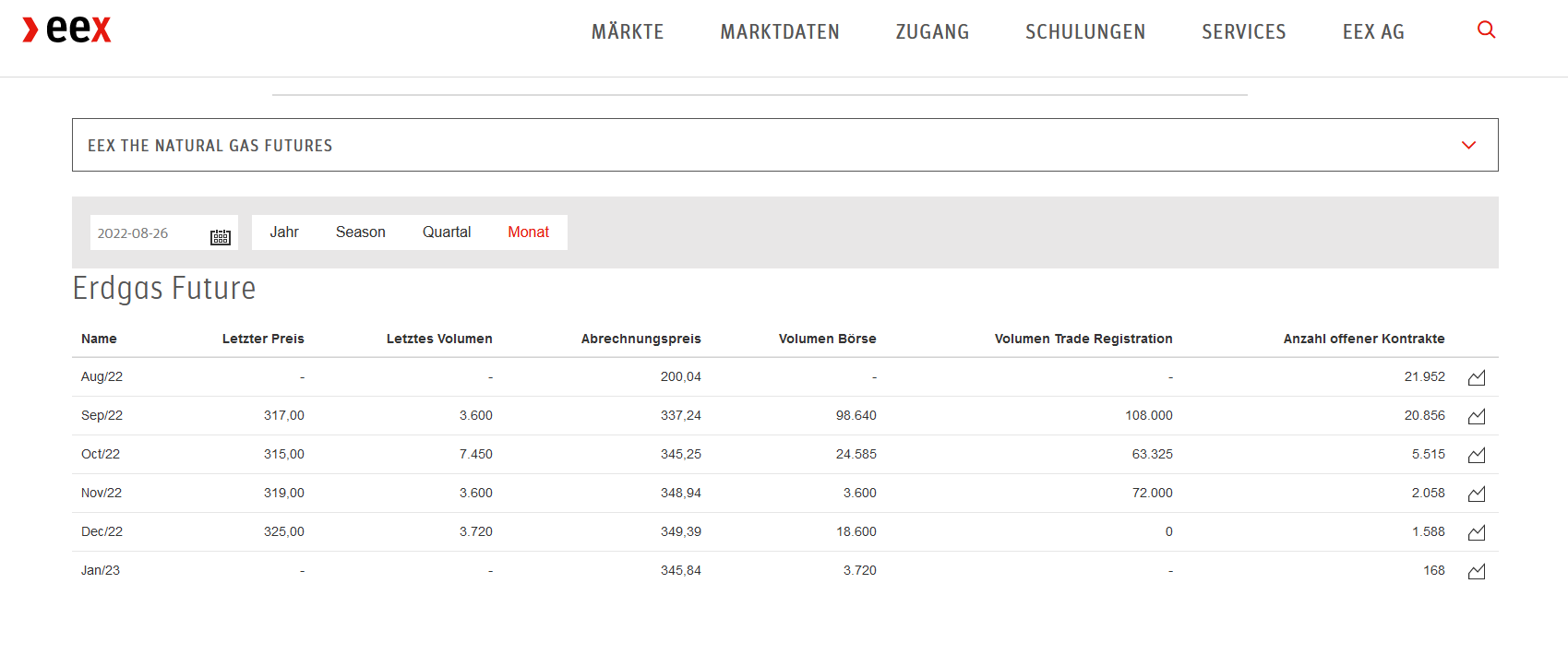Open the search magnifier icon
The height and width of the screenshot is (655, 1568).
[1486, 30]
